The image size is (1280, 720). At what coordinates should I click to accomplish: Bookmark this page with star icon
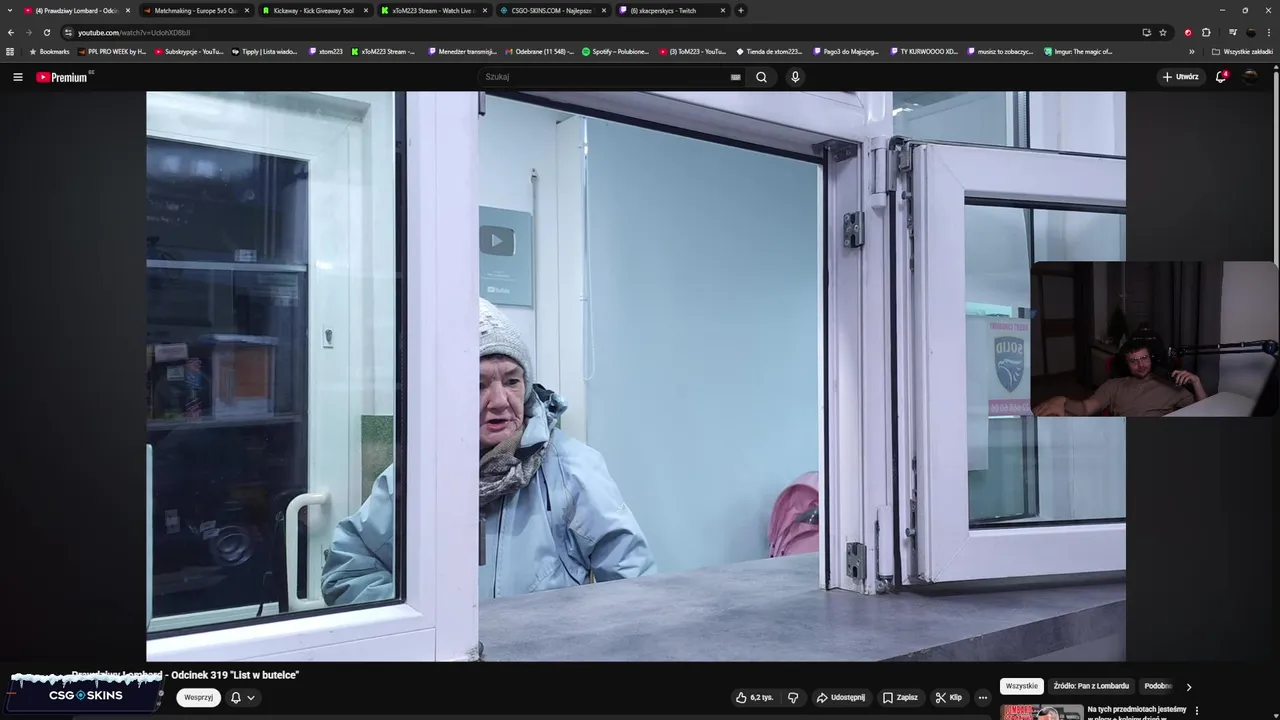tap(1163, 32)
